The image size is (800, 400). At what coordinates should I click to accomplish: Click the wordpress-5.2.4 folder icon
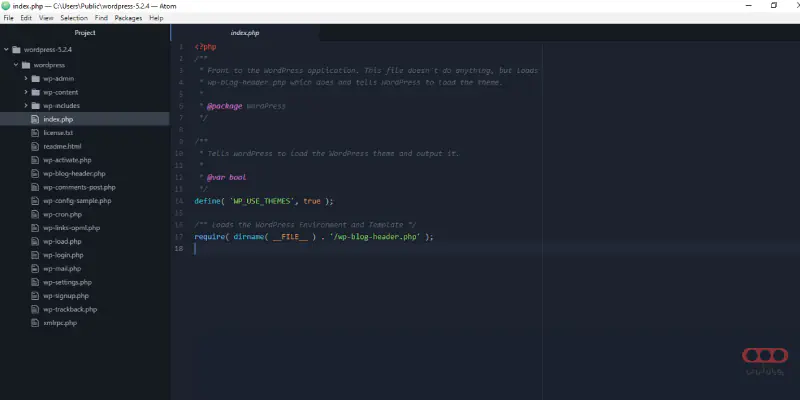pos(16,49)
